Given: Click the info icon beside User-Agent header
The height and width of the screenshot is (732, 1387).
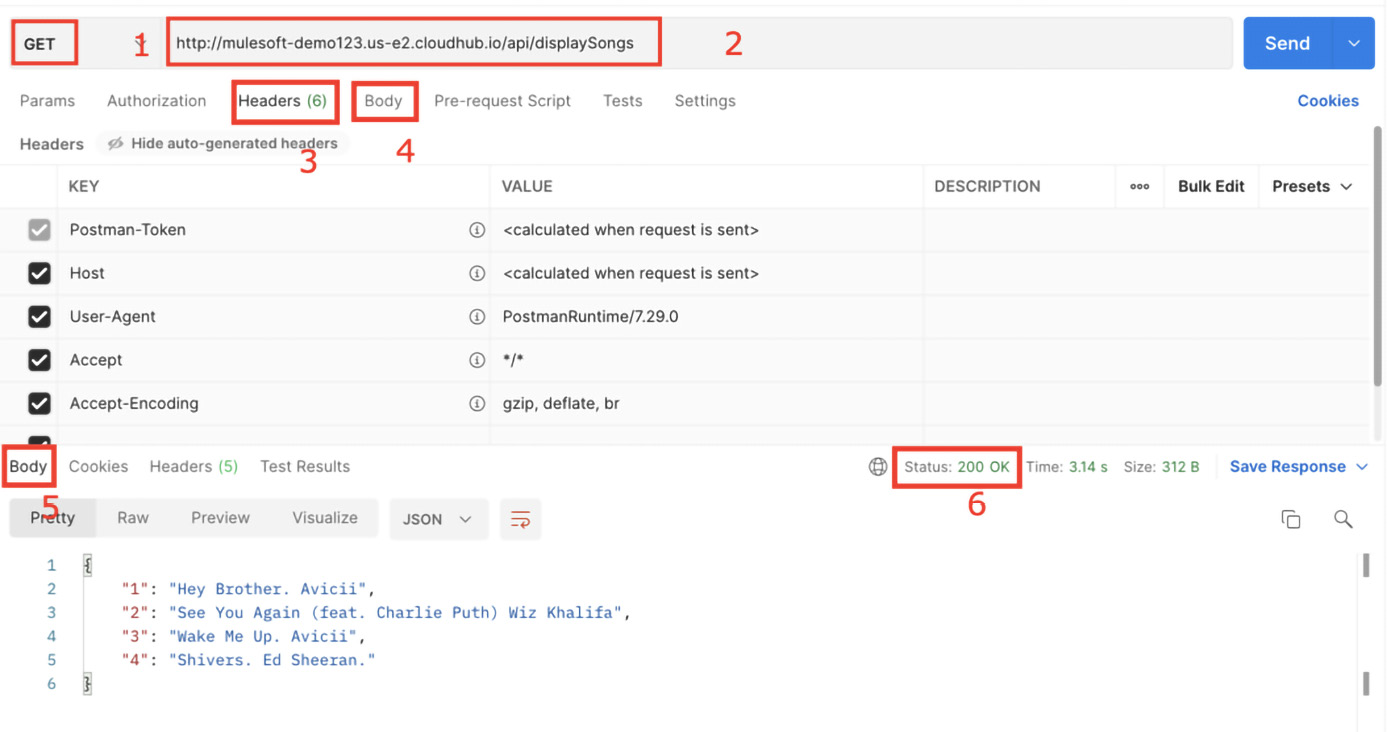Looking at the screenshot, I should coord(475,317).
